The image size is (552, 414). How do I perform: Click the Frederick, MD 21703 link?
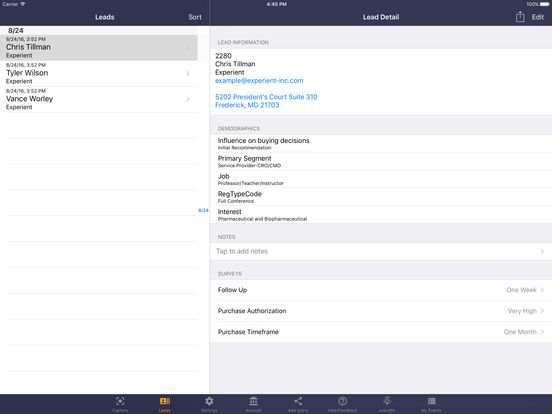click(247, 105)
